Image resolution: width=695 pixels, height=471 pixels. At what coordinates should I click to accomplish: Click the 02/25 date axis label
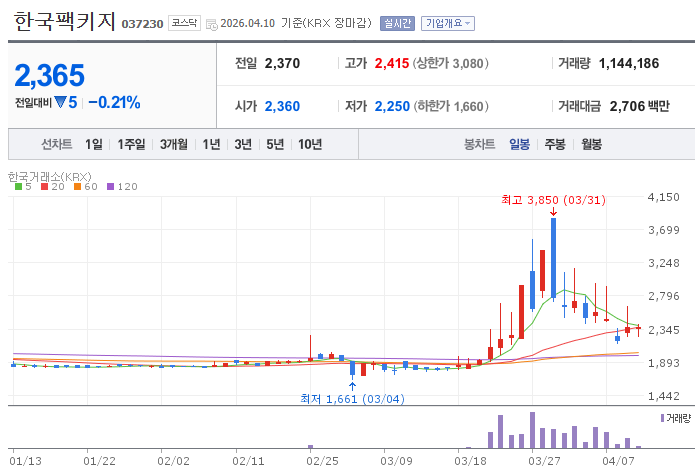pyautogui.click(x=322, y=461)
